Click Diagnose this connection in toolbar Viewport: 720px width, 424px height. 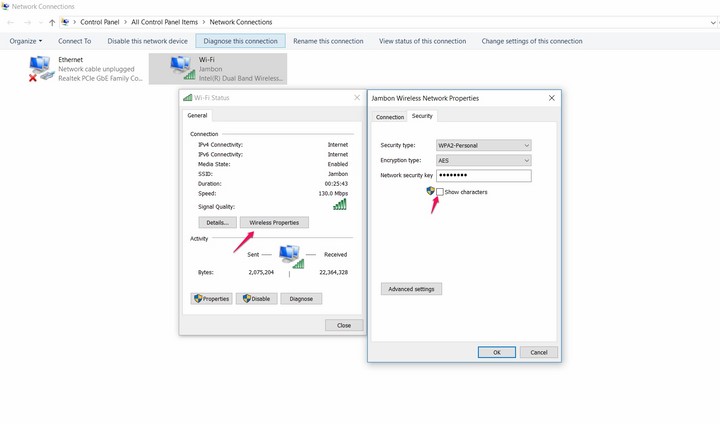tap(241, 41)
